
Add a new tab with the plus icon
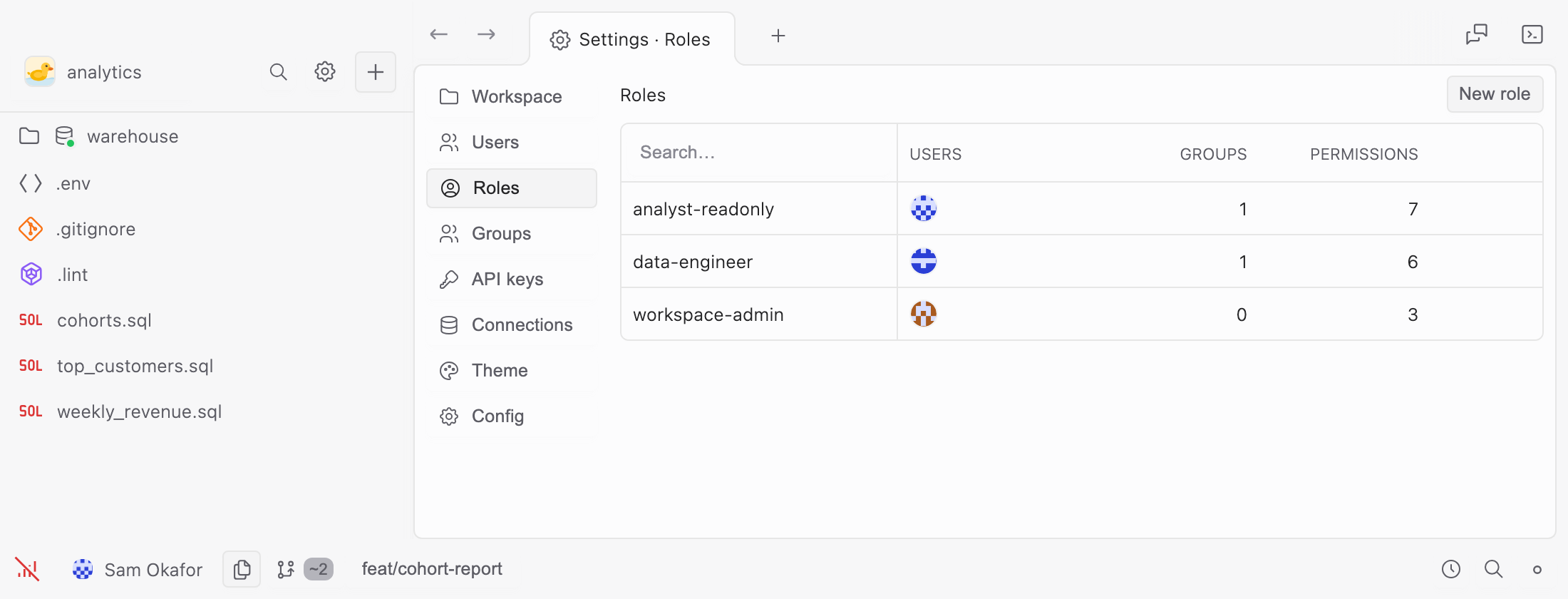[778, 36]
